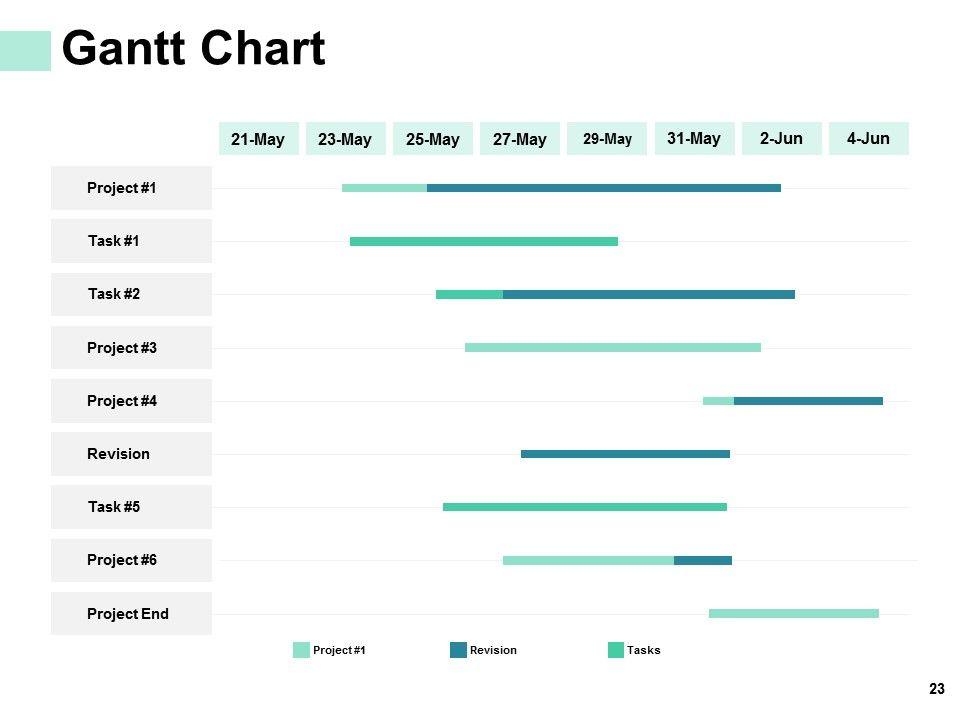Screen dimensions: 960x720
Task: Click the Tasks legend color swatch
Action: (x=616, y=650)
